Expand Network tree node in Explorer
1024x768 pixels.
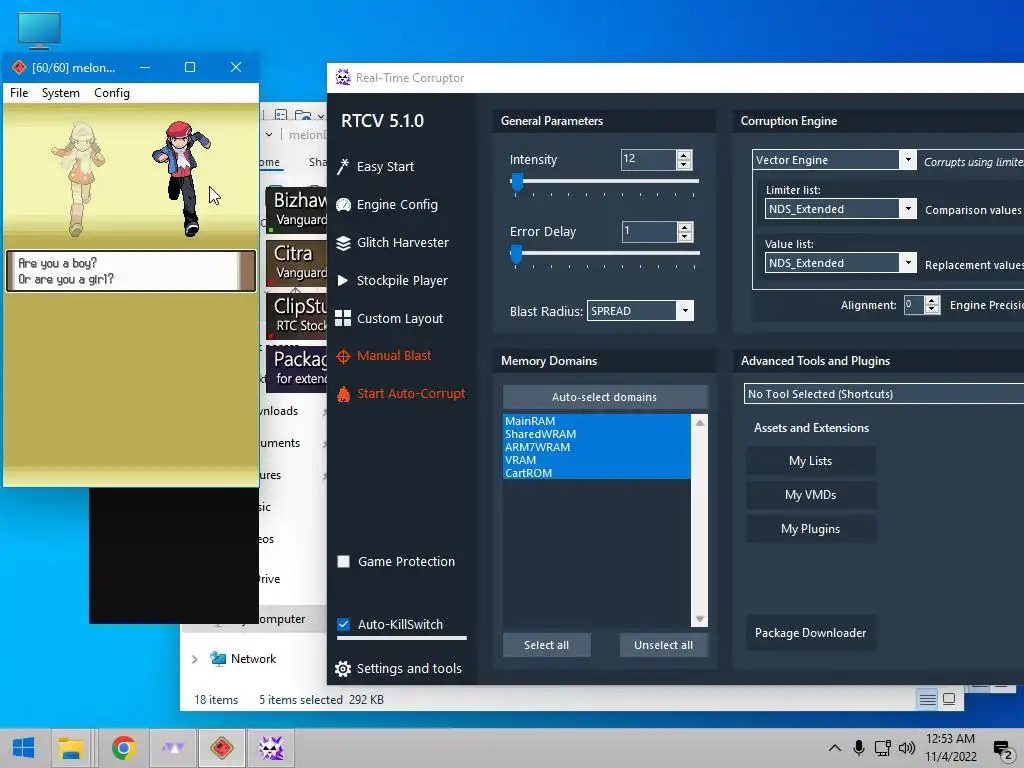click(x=194, y=660)
